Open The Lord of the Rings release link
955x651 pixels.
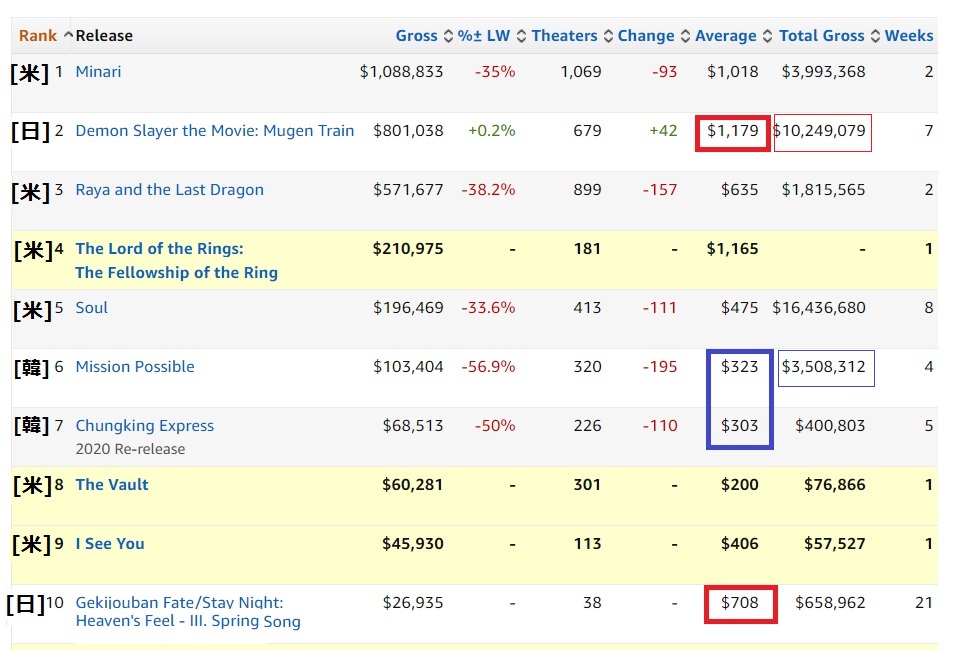160,249
